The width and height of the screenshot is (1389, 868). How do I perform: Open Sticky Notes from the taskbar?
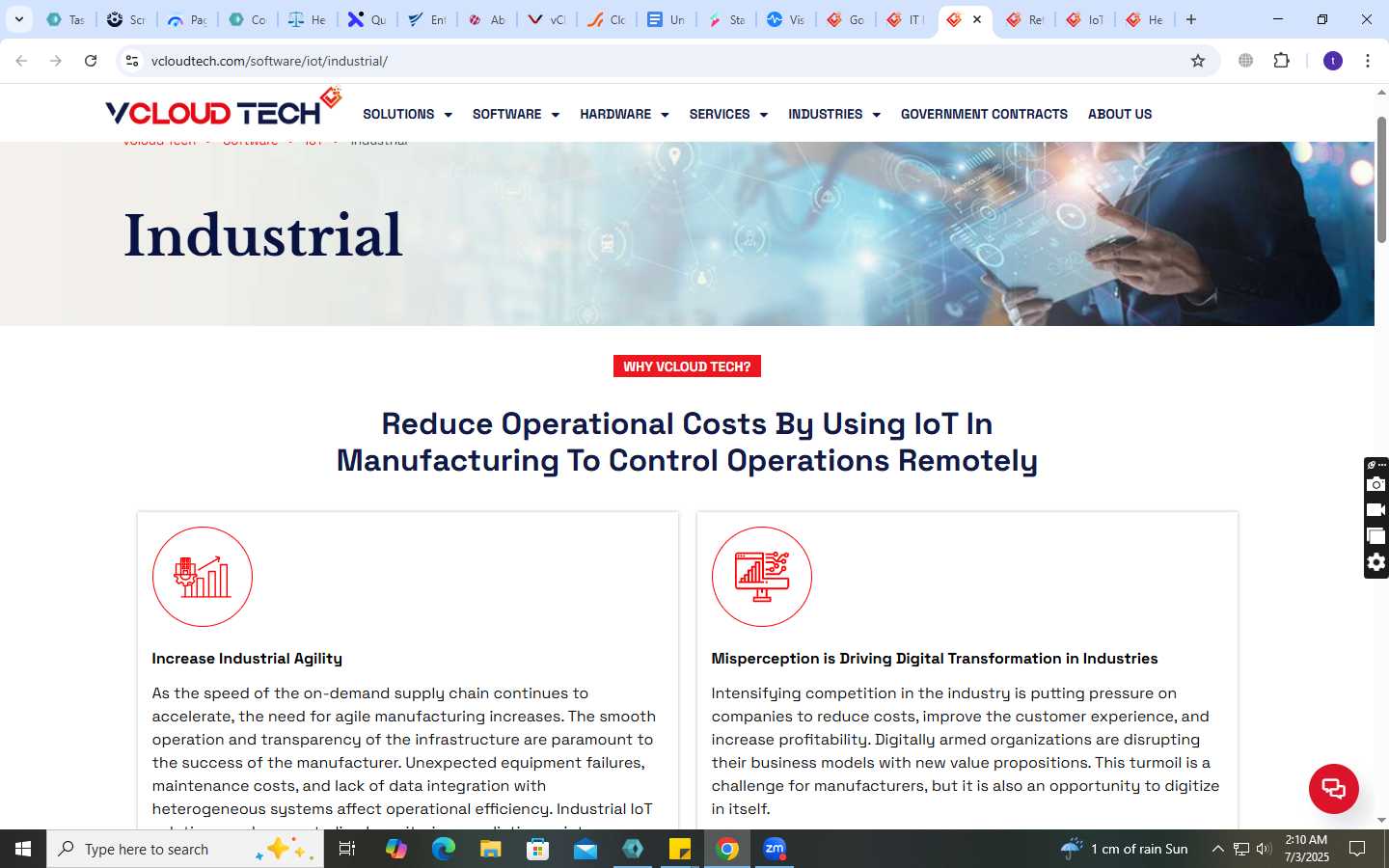tap(680, 849)
